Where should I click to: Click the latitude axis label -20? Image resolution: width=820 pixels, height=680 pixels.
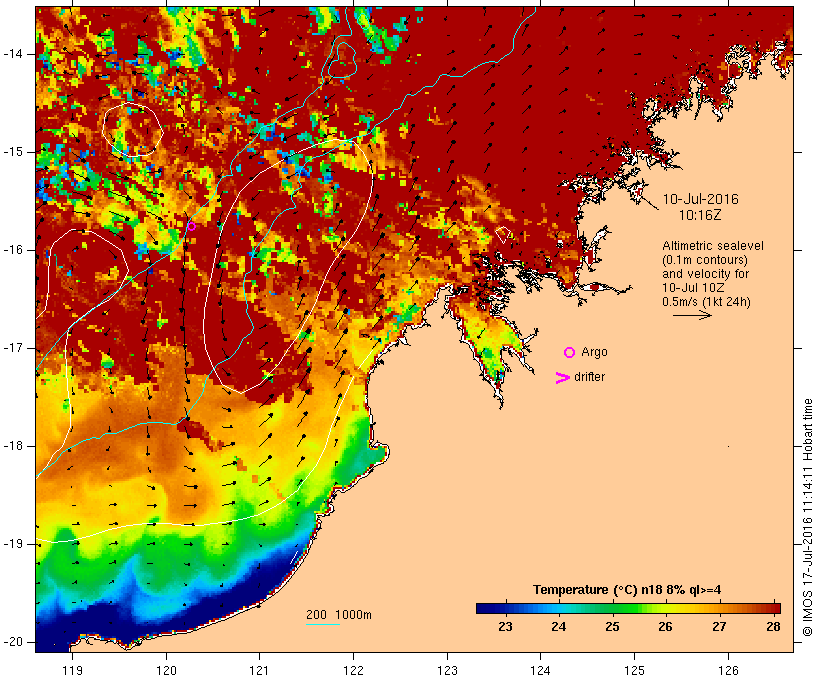coord(13,642)
